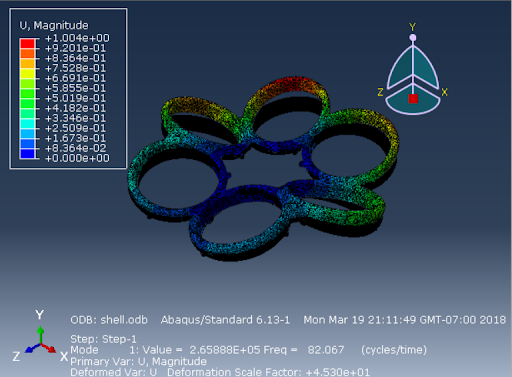Click the +3.346e-01 legend value

tap(75, 118)
